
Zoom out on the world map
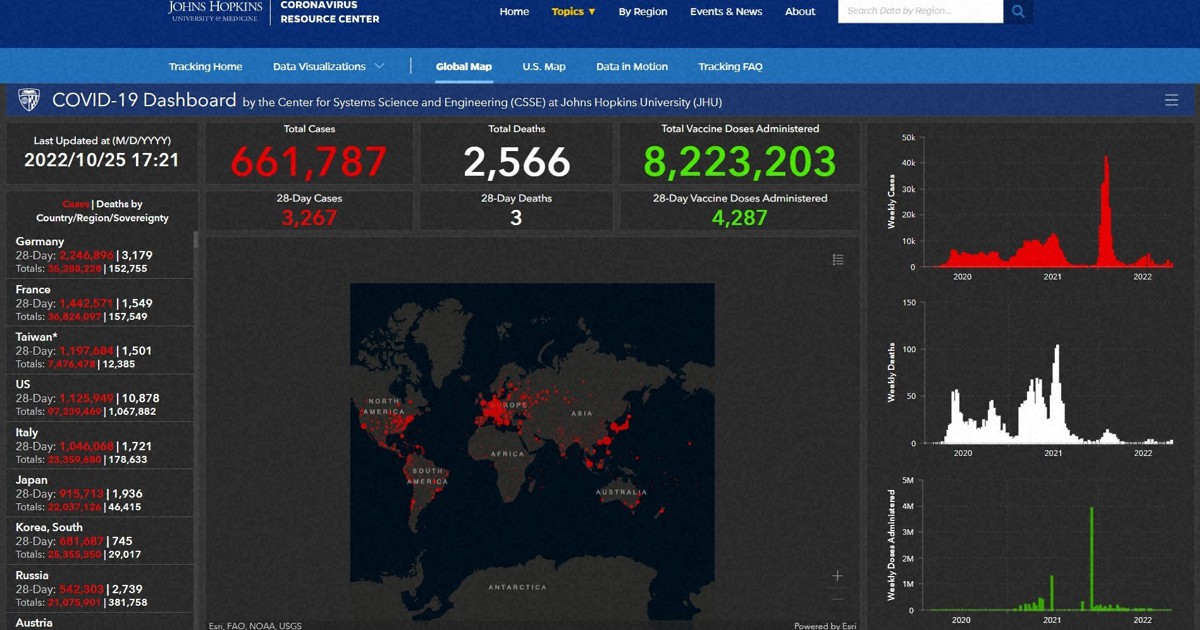(x=838, y=599)
